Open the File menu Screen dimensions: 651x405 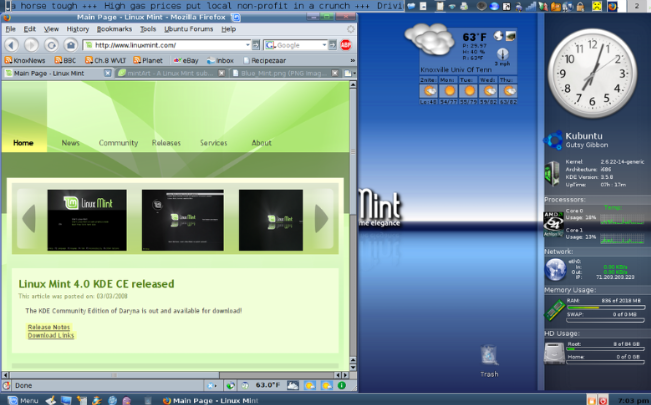[x=10, y=29]
